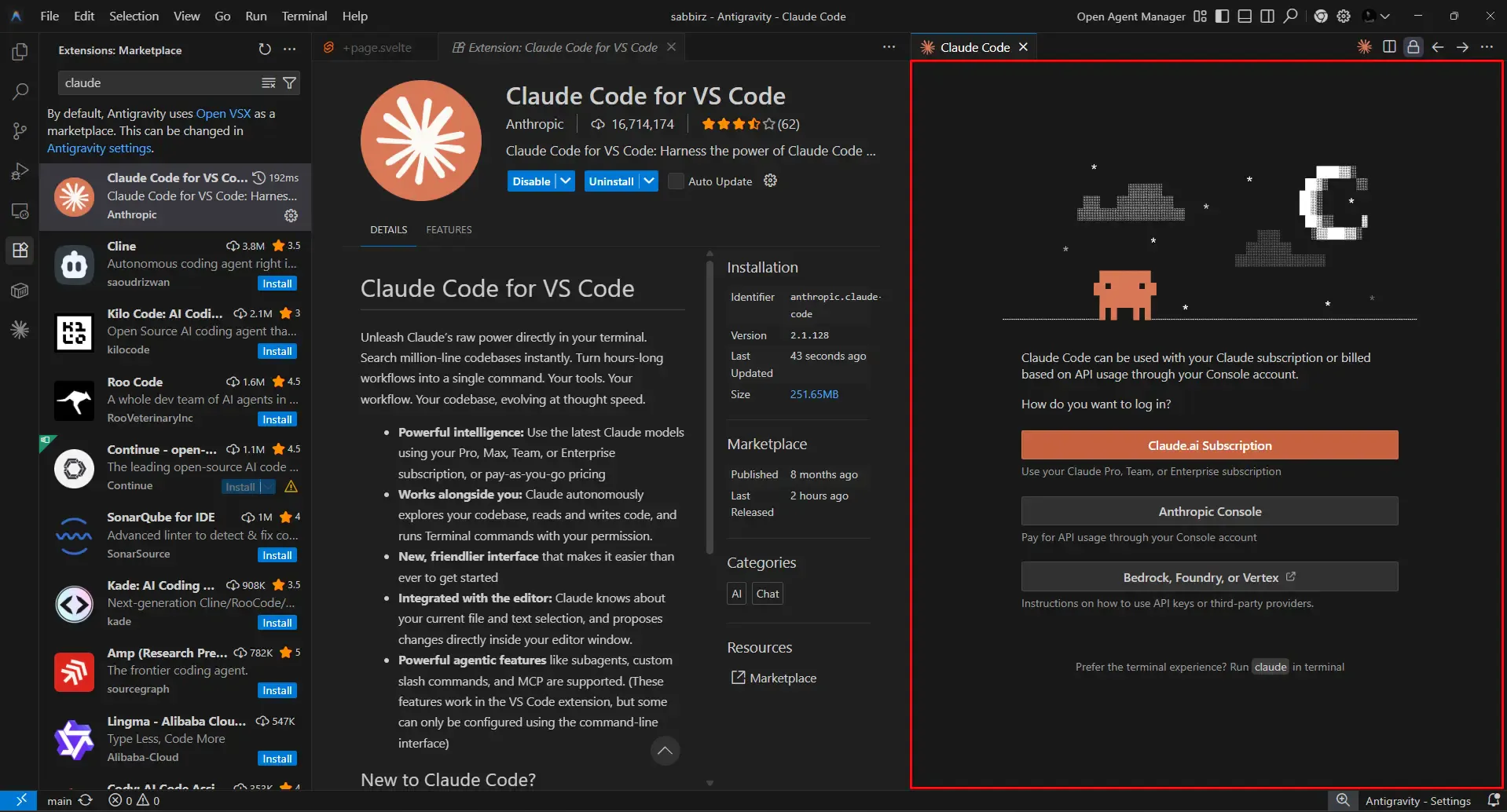
Task: Switch to the FEATURES tab
Action: [x=449, y=230]
